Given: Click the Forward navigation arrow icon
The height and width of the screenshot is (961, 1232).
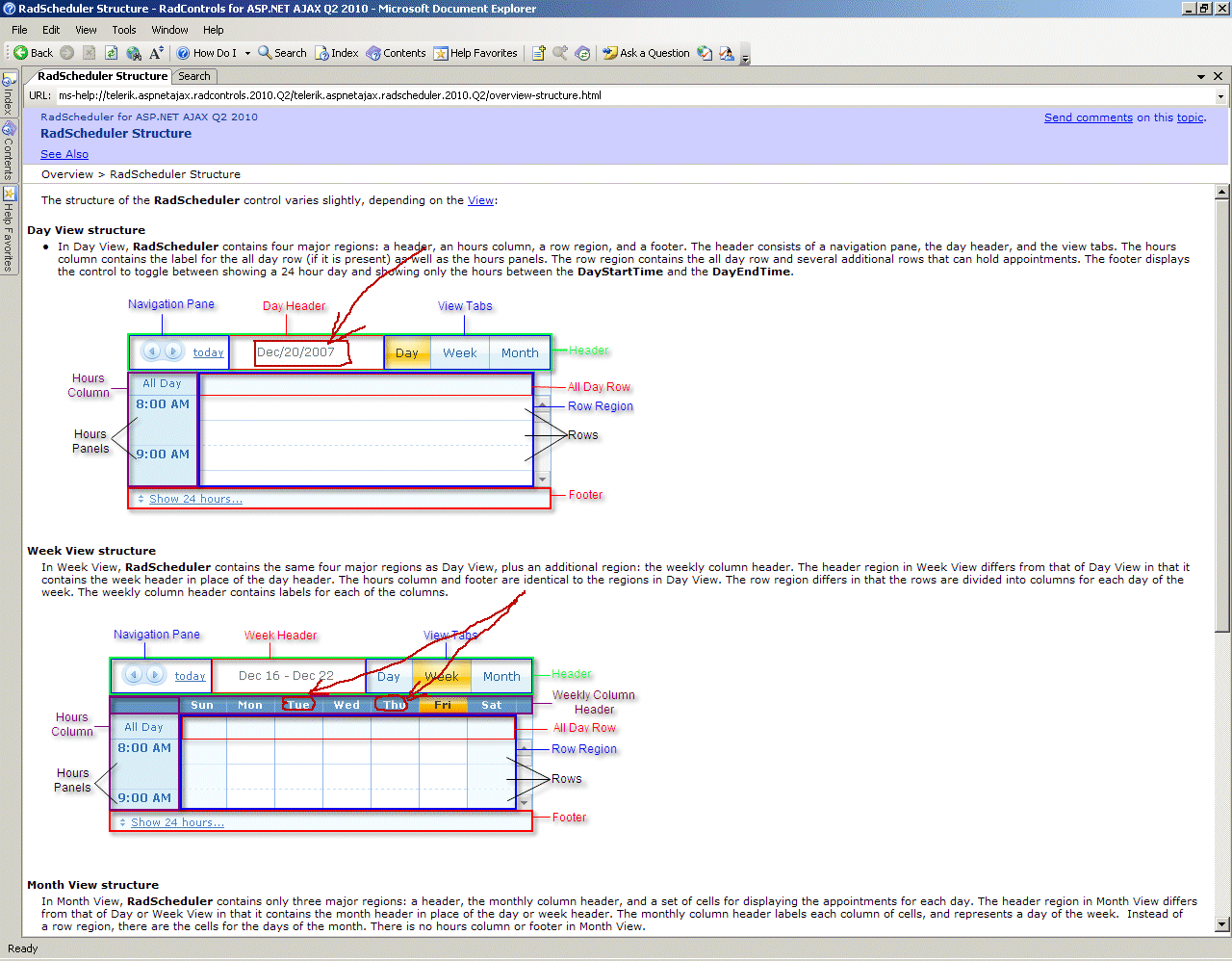Looking at the screenshot, I should (66, 53).
